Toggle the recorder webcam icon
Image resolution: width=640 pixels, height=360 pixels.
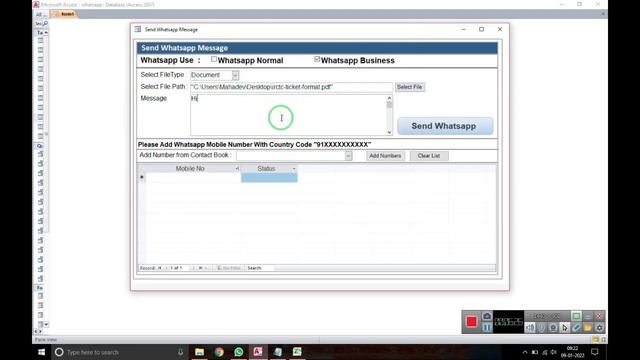point(553,327)
